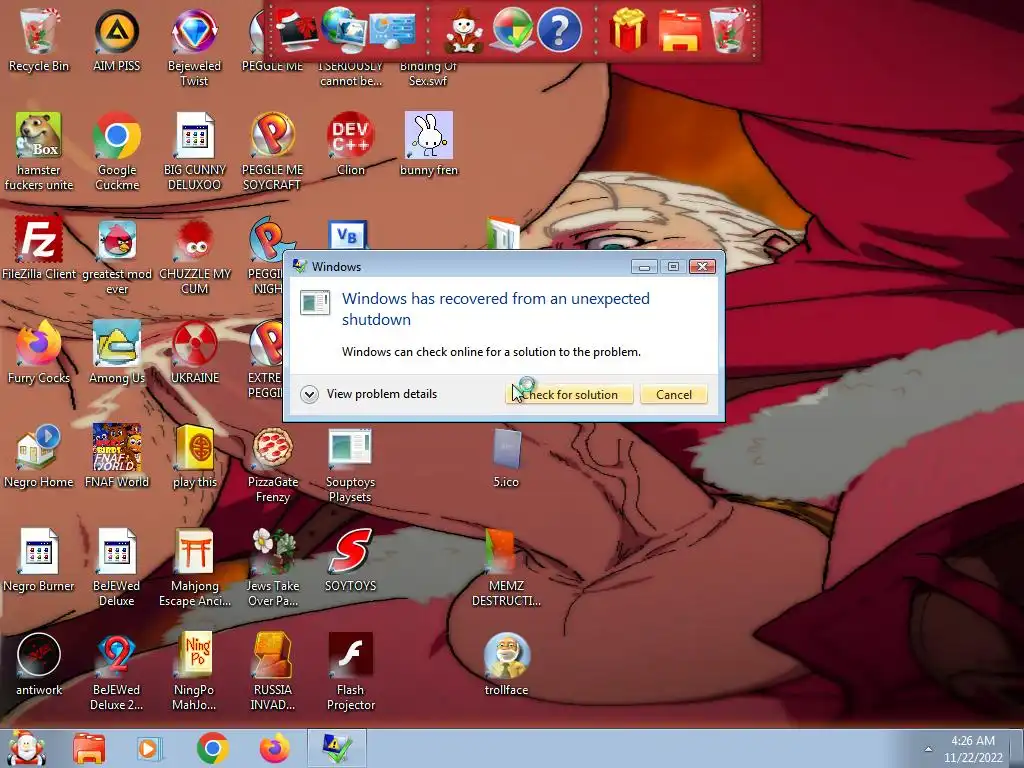Open the trollface desktop icon
This screenshot has height=768, width=1024.
point(506,664)
